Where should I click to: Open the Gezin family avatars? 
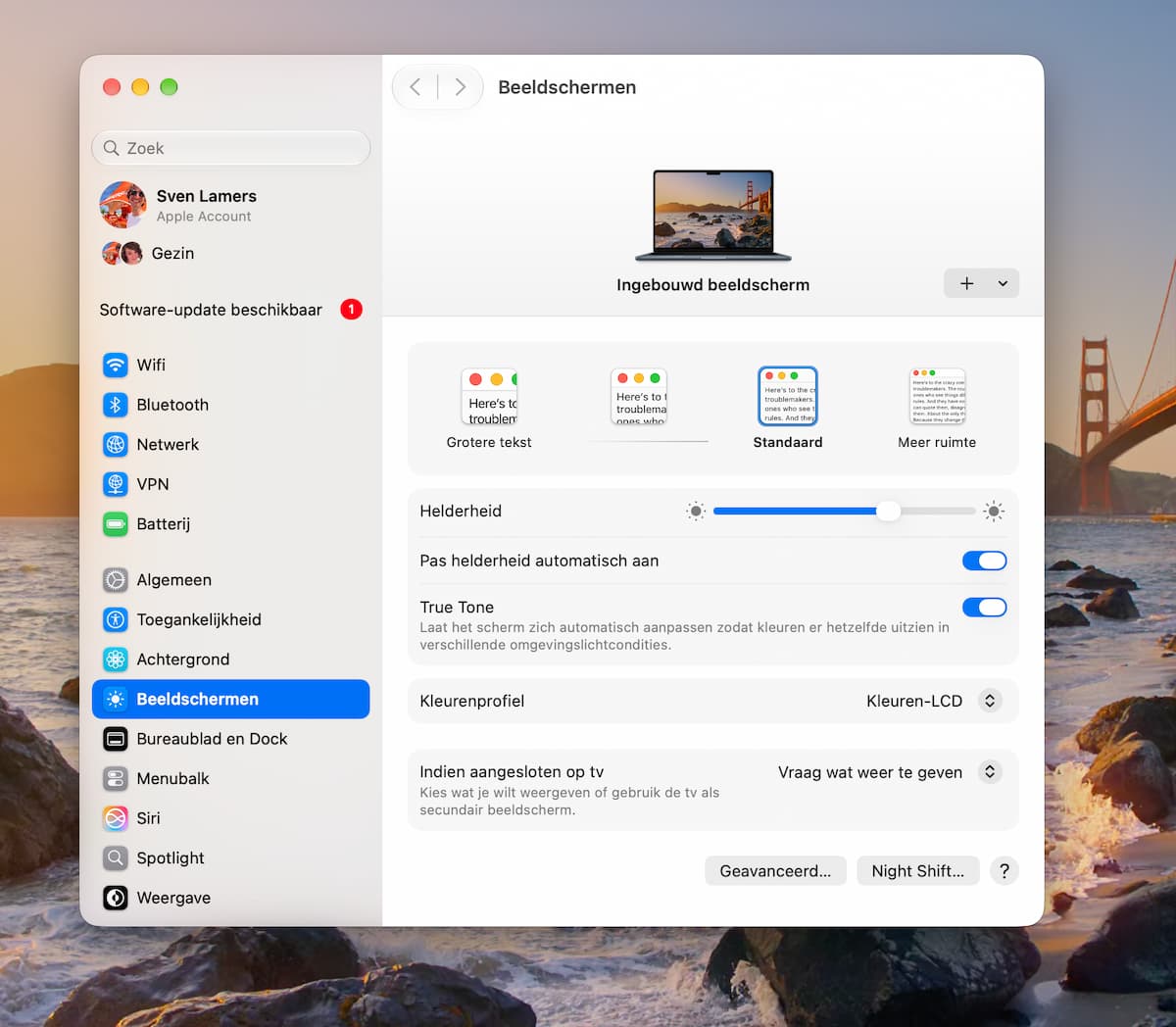click(x=122, y=254)
